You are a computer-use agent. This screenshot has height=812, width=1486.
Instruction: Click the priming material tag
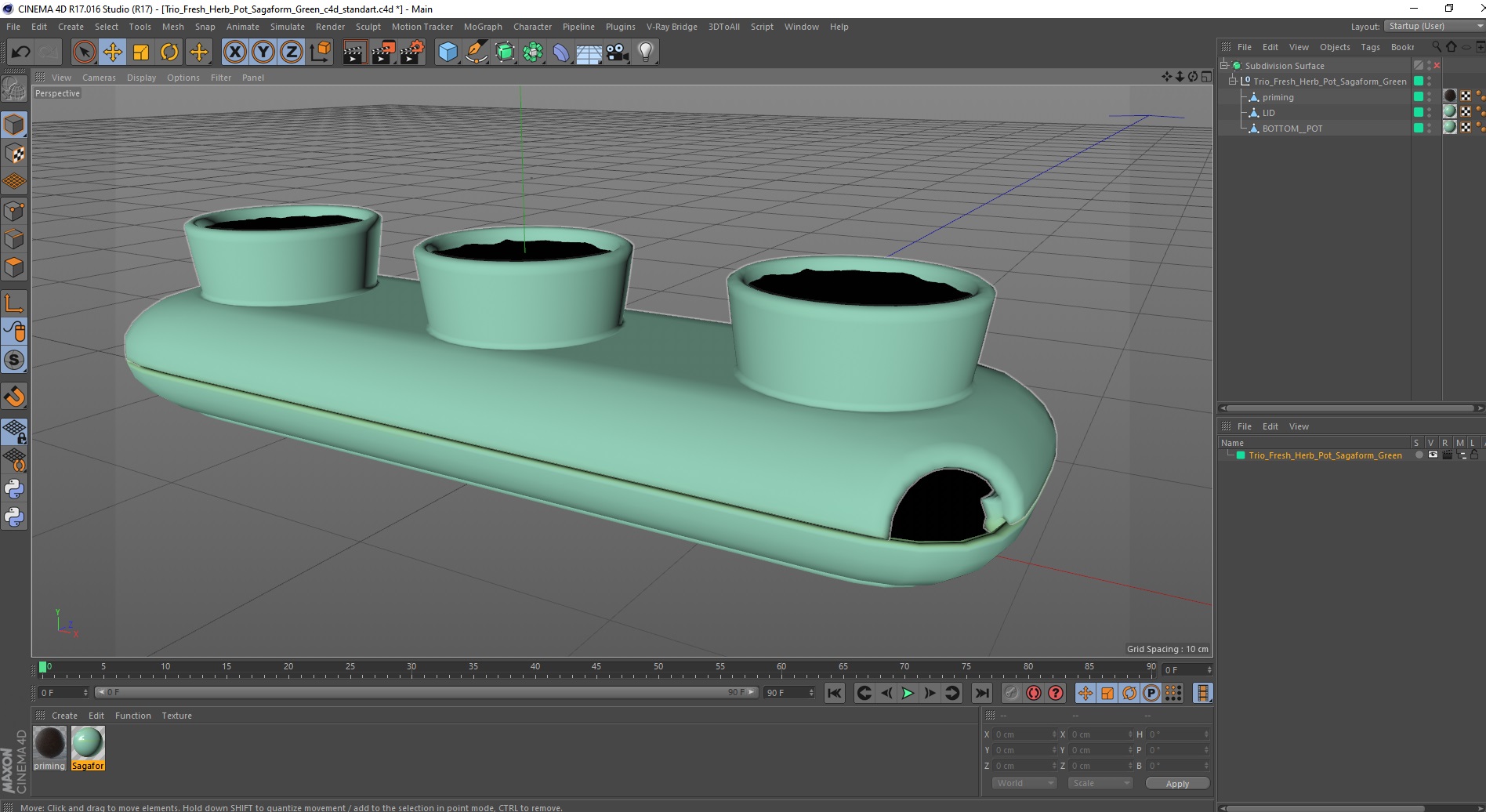click(1450, 96)
